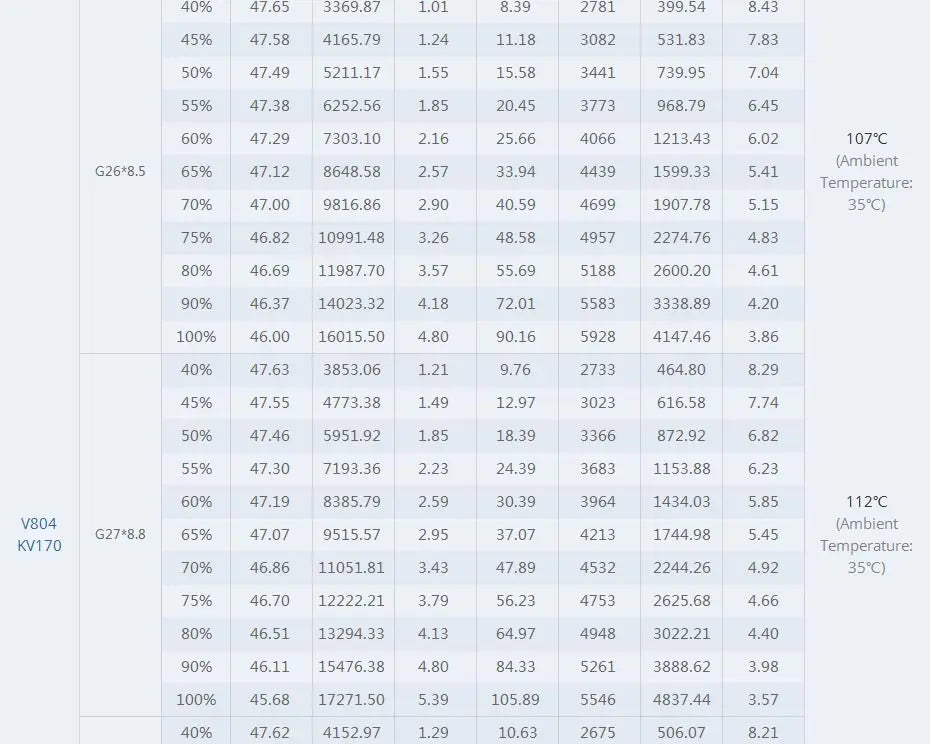This screenshot has height=744, width=930.
Task: Click the 112℃ operating temperature cell
Action: (866, 502)
